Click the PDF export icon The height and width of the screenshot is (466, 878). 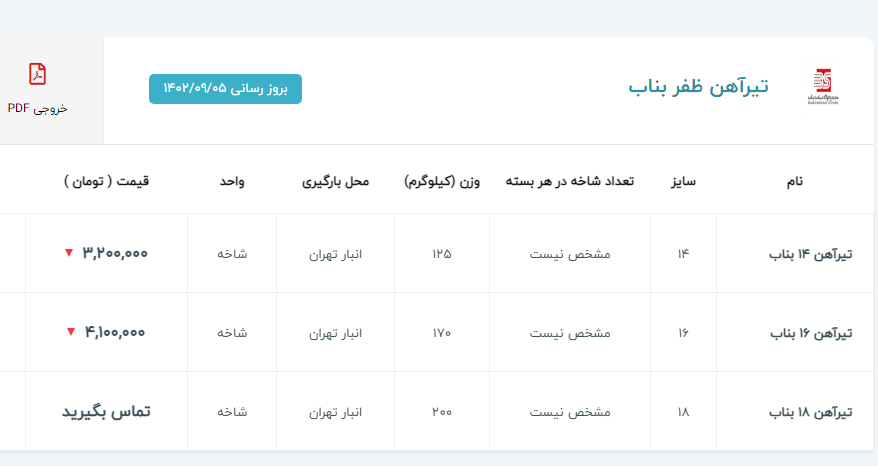pyautogui.click(x=38, y=74)
